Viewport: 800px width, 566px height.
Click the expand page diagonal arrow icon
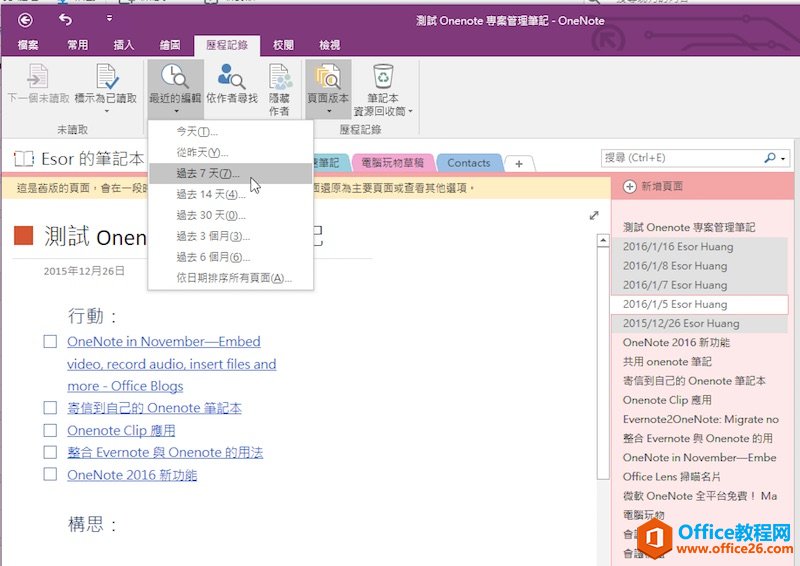[594, 215]
